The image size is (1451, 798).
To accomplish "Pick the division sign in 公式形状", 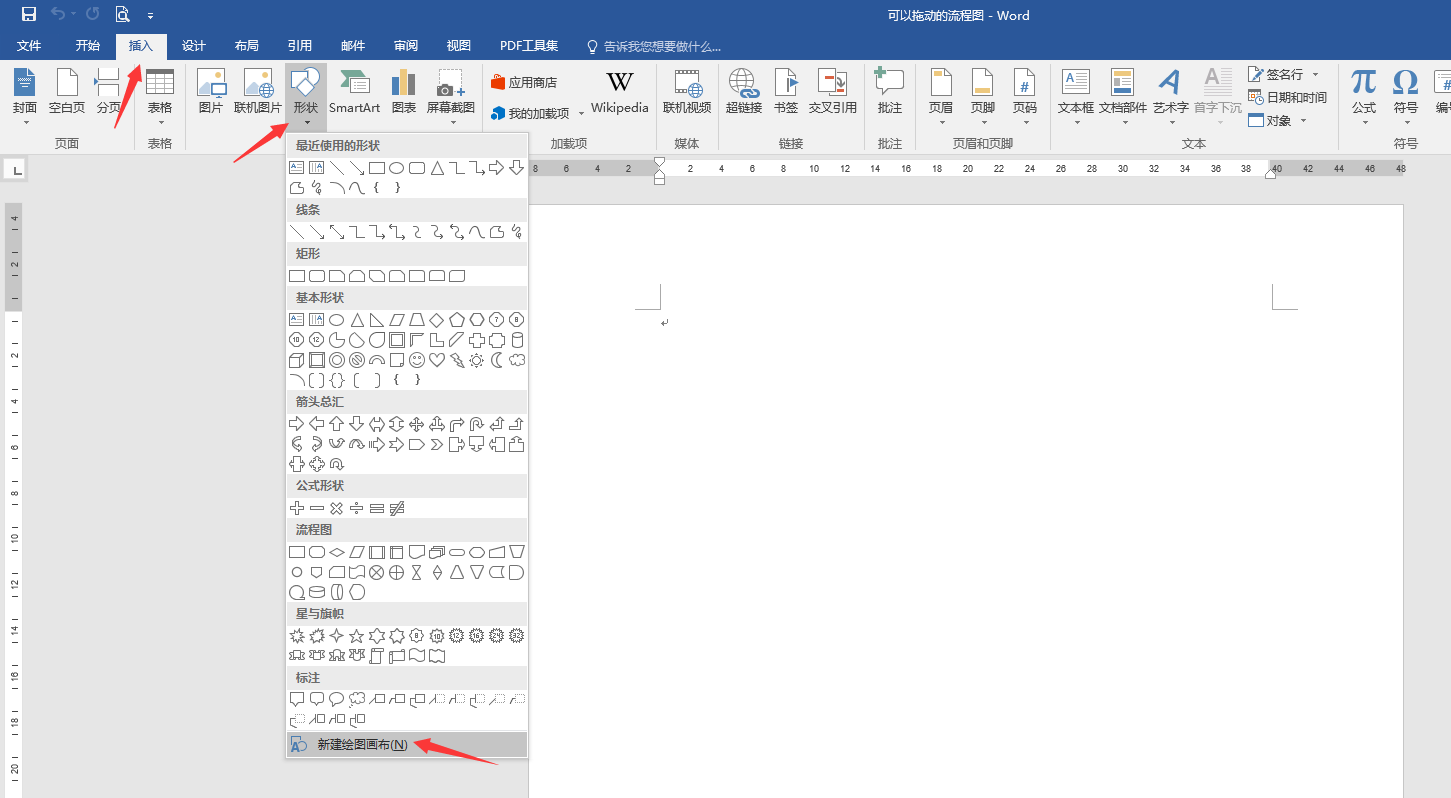I will [357, 508].
